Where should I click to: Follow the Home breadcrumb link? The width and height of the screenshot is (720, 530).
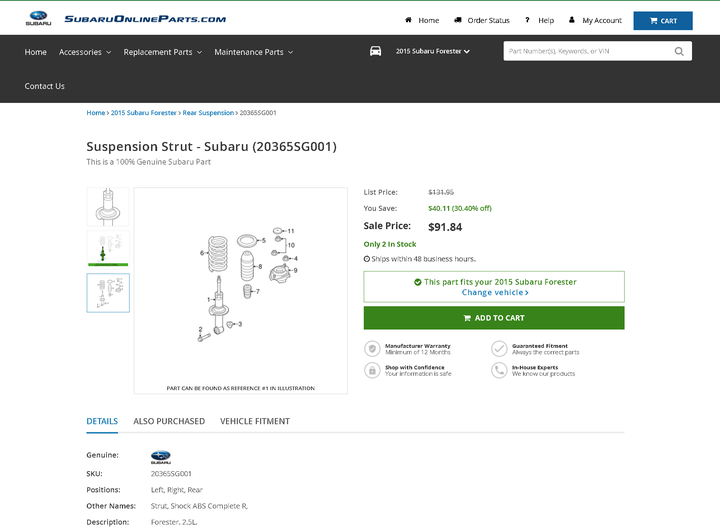tap(96, 113)
